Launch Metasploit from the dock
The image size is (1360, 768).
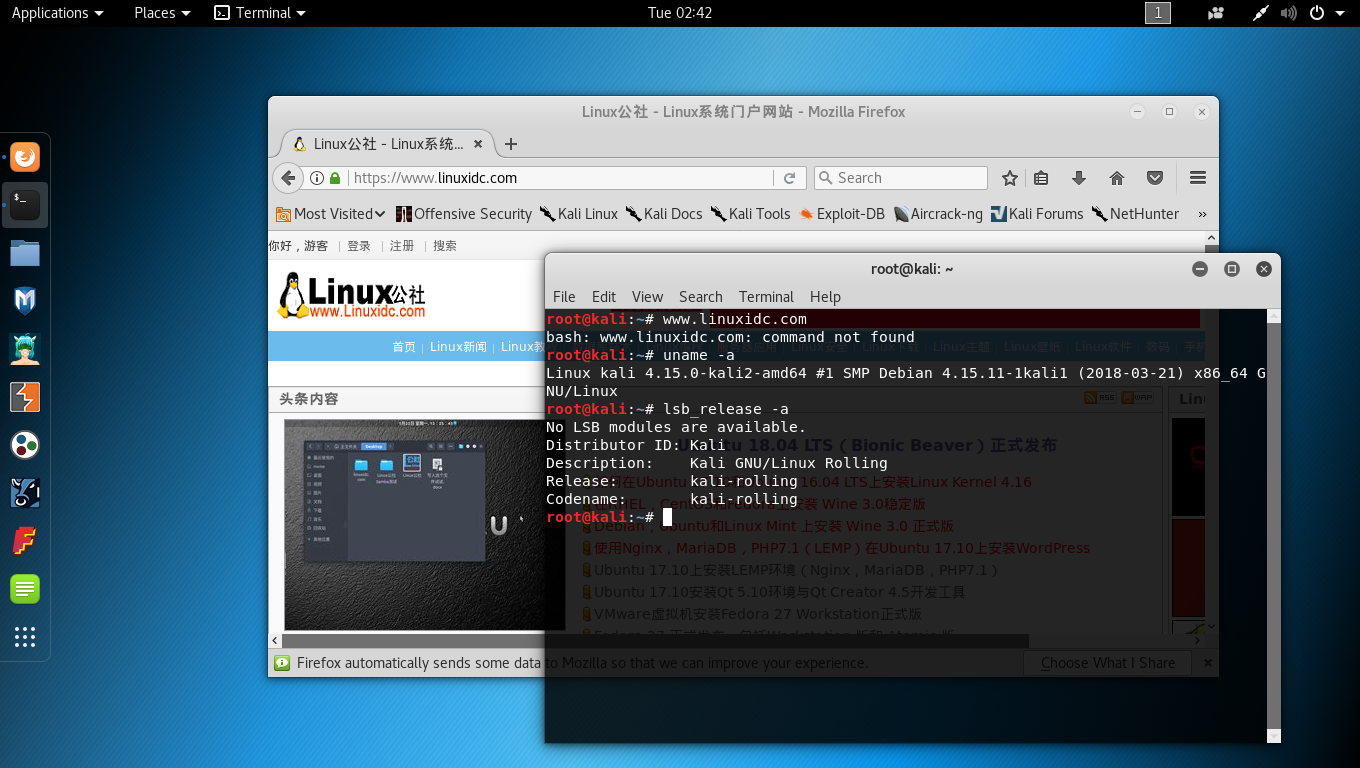25,301
